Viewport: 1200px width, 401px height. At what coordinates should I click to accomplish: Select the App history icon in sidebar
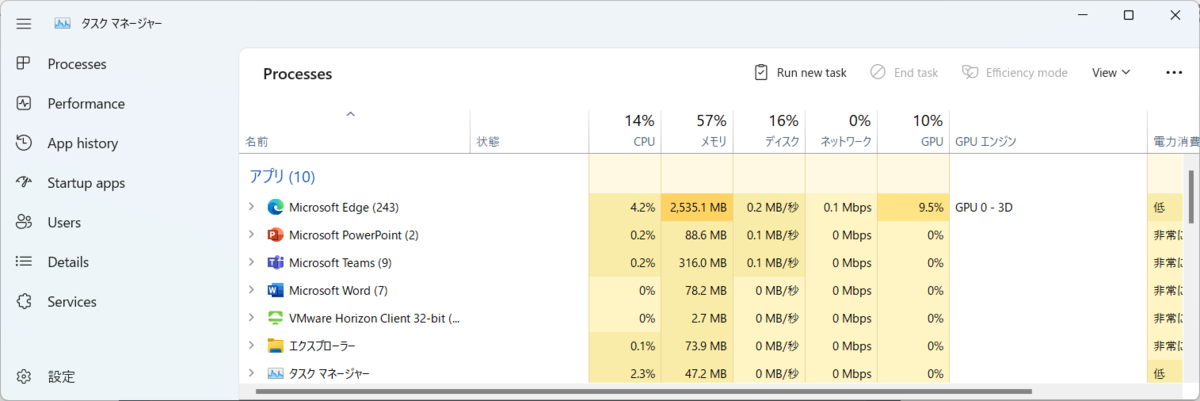pyautogui.click(x=24, y=143)
